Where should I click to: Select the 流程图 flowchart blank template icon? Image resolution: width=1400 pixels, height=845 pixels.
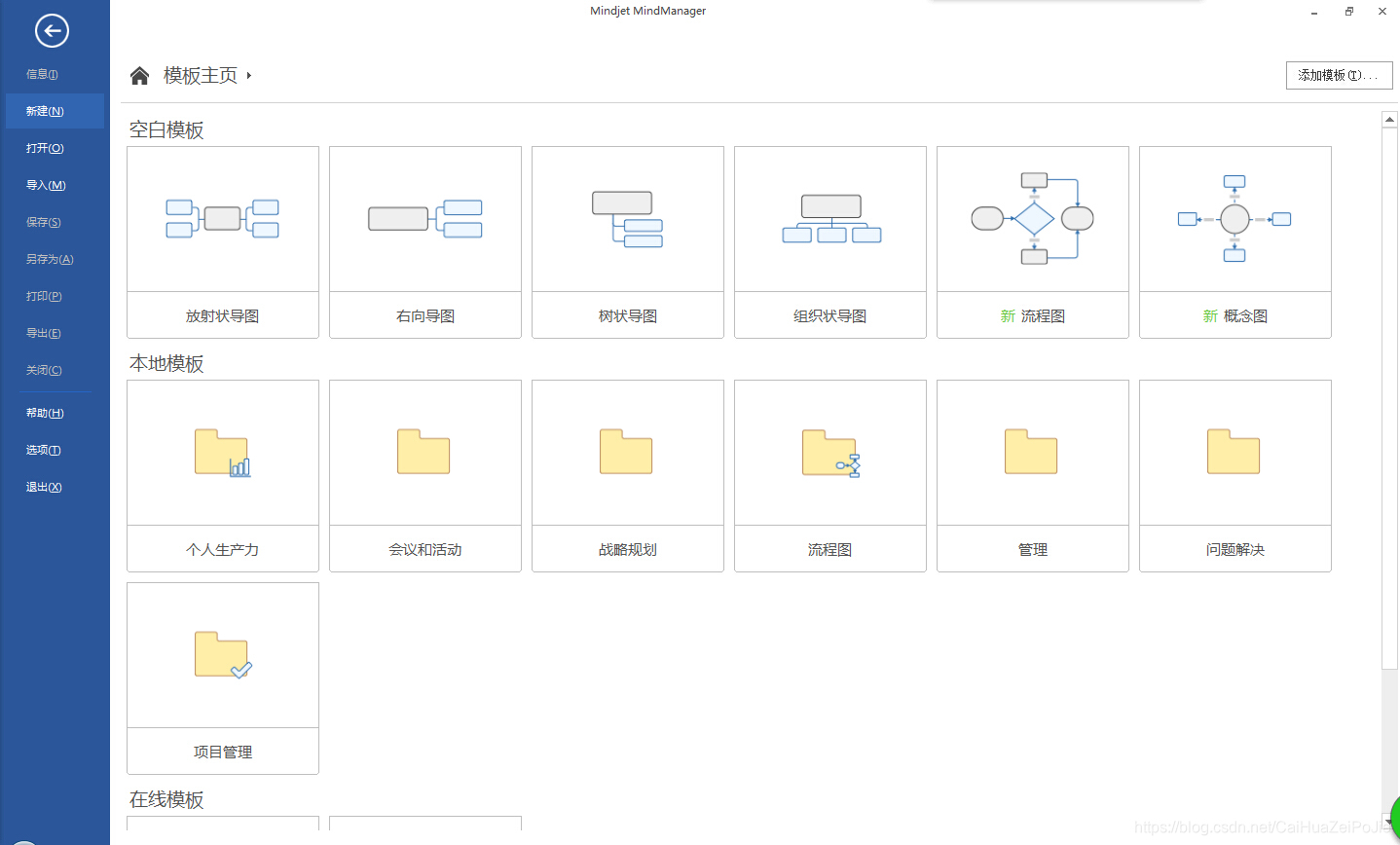coord(1033,219)
